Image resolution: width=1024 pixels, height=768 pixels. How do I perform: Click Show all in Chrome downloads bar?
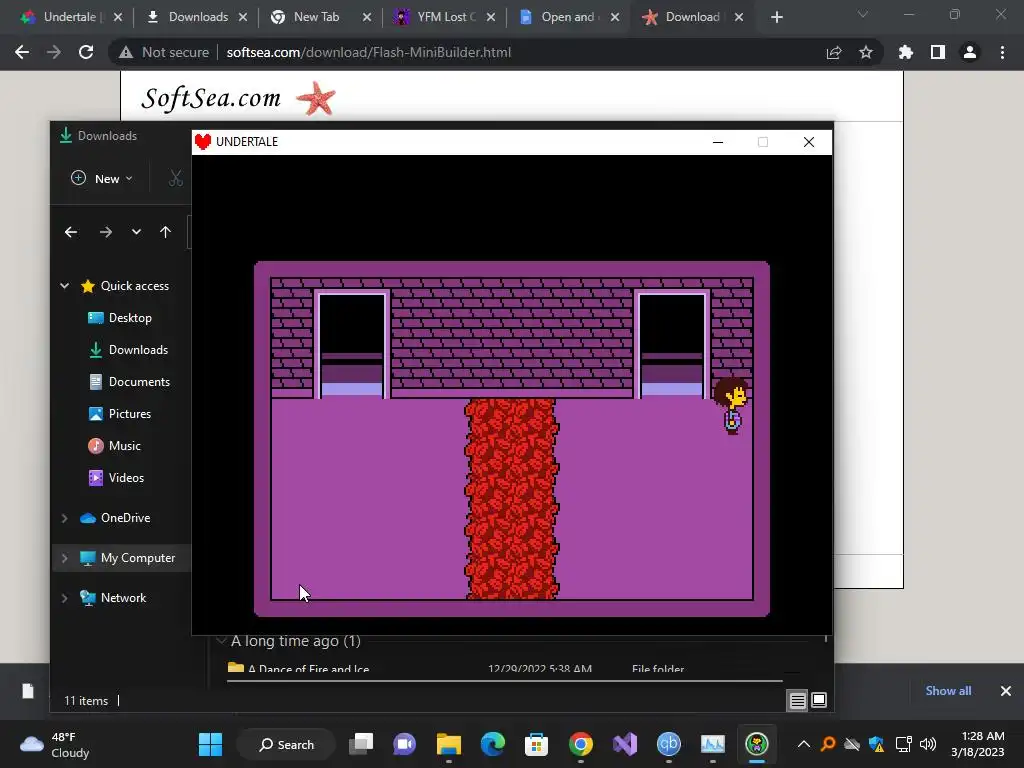pos(948,691)
